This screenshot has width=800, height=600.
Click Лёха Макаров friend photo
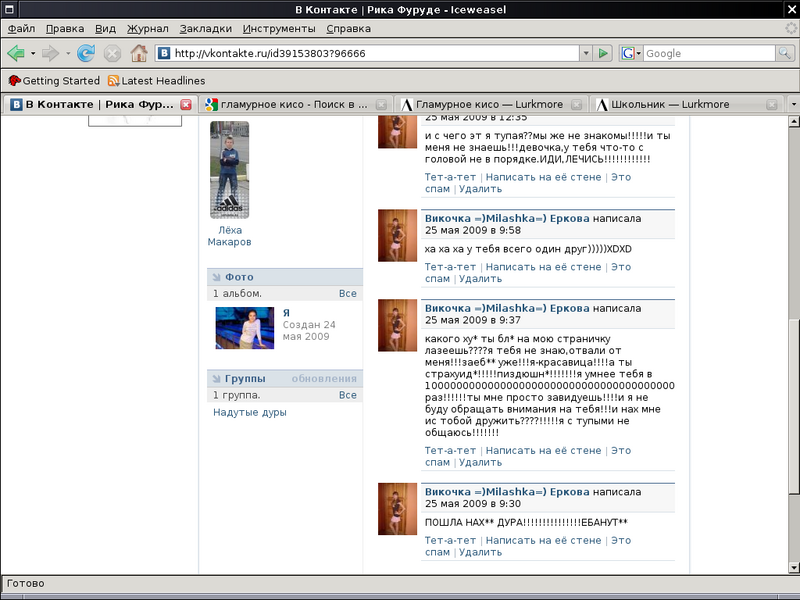pos(230,170)
